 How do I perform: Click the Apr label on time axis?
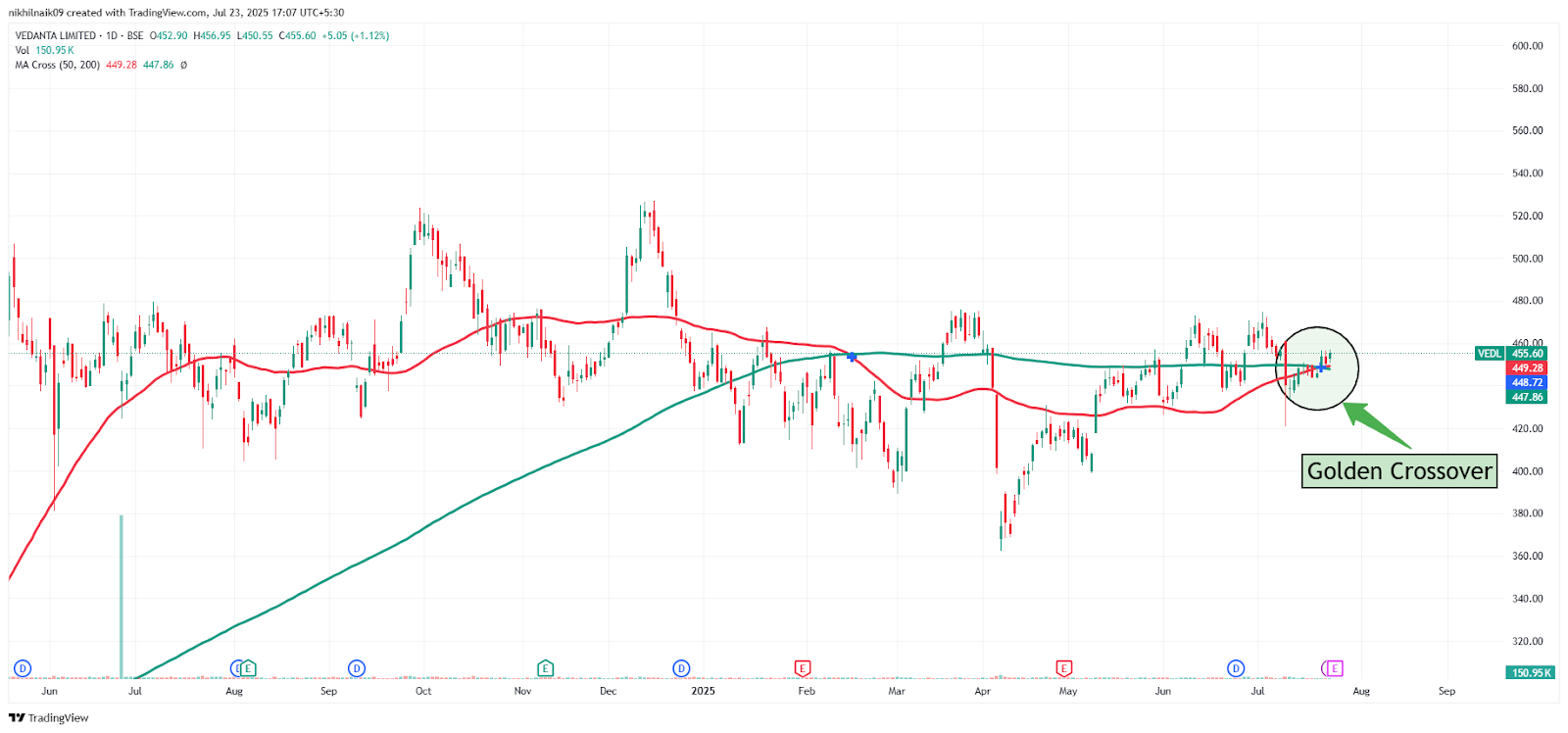(x=983, y=691)
